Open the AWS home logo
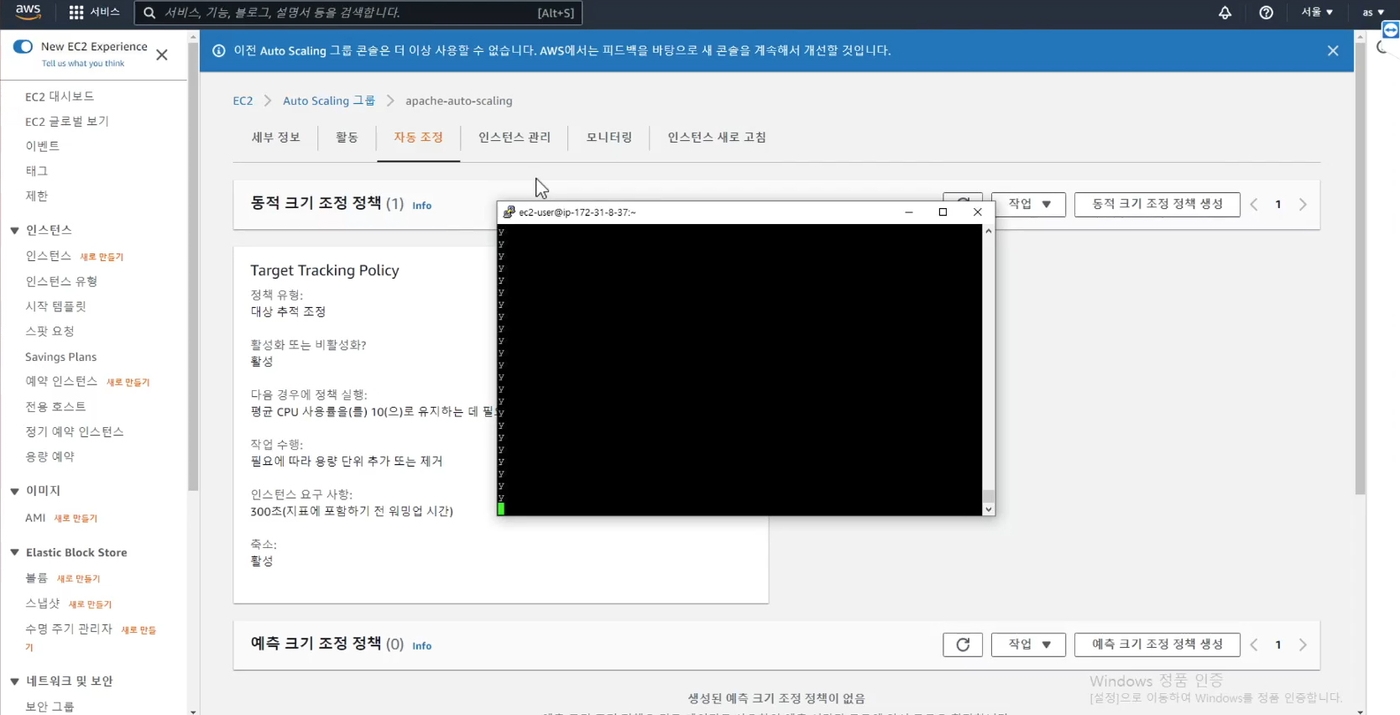The height and width of the screenshot is (715, 1400). pos(28,12)
